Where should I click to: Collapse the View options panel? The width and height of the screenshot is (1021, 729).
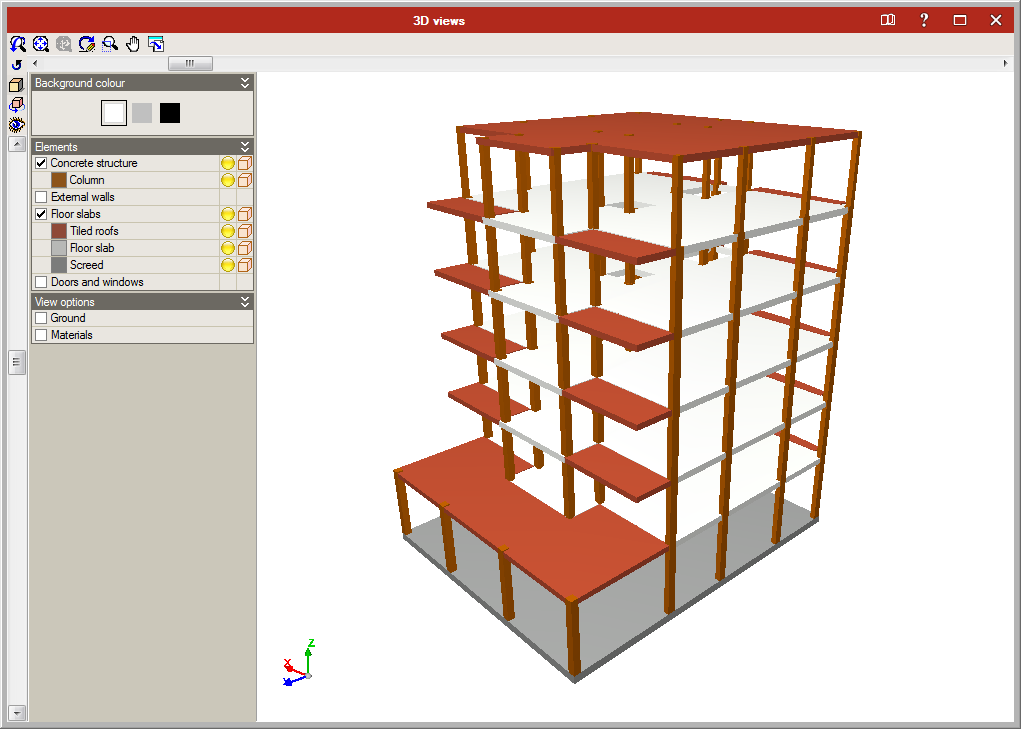tap(245, 301)
